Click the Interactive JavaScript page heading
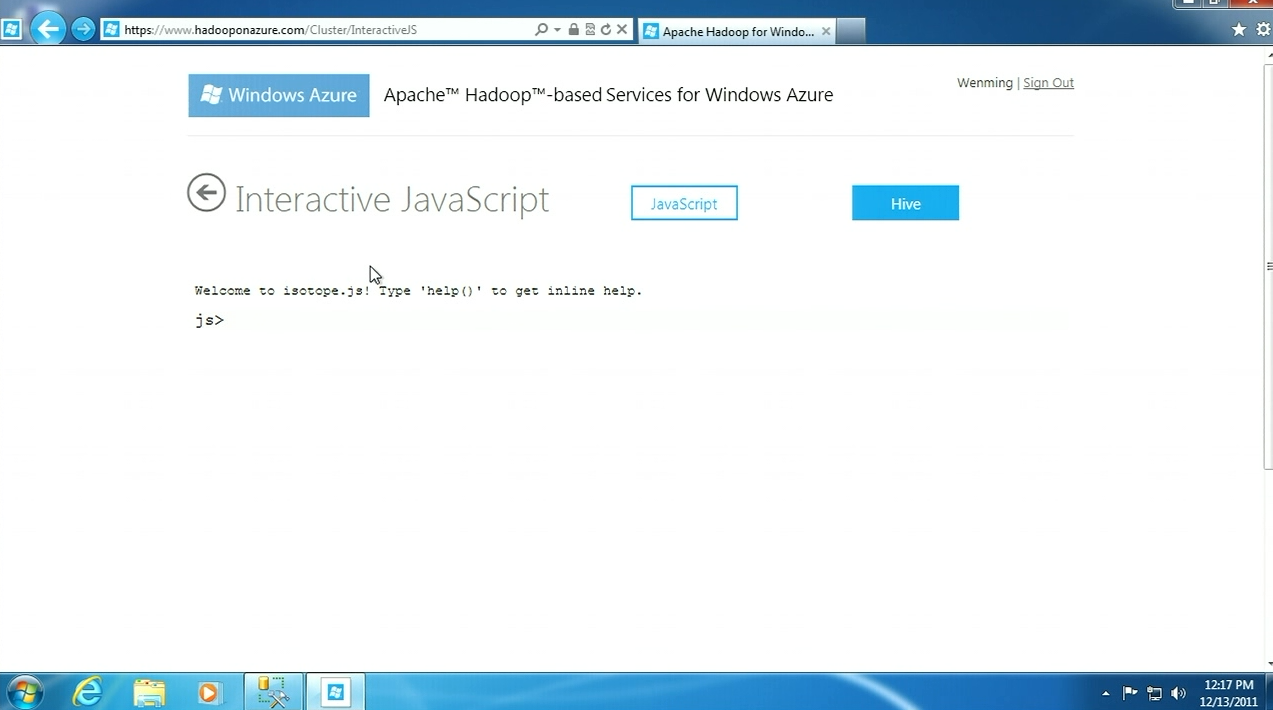The width and height of the screenshot is (1273, 710). tap(392, 199)
